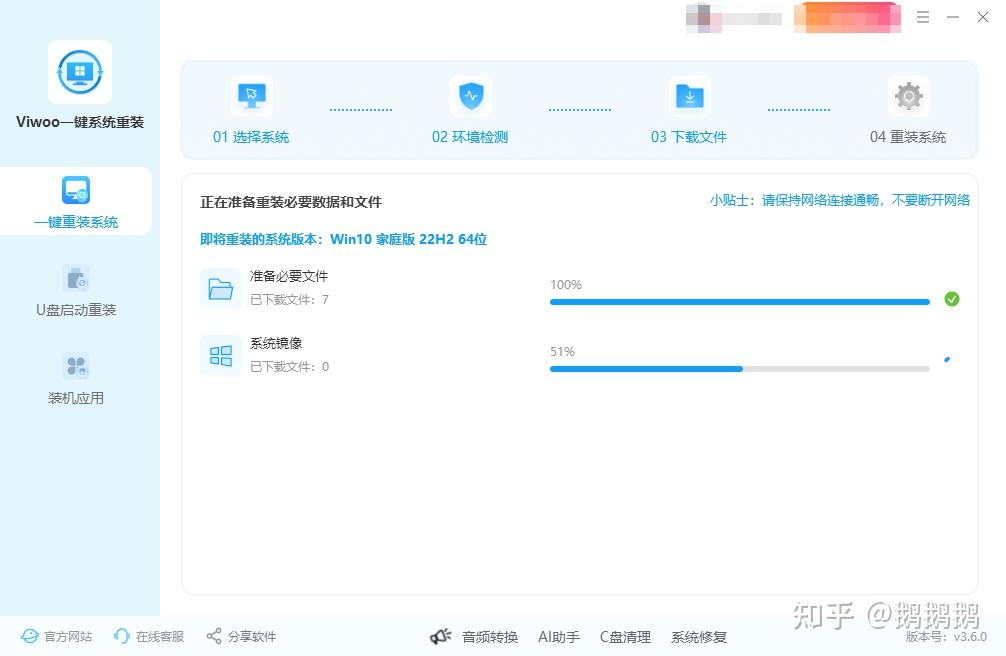Select the 04 重装系统 step label
This screenshot has height=656, width=1006.
pos(908,137)
